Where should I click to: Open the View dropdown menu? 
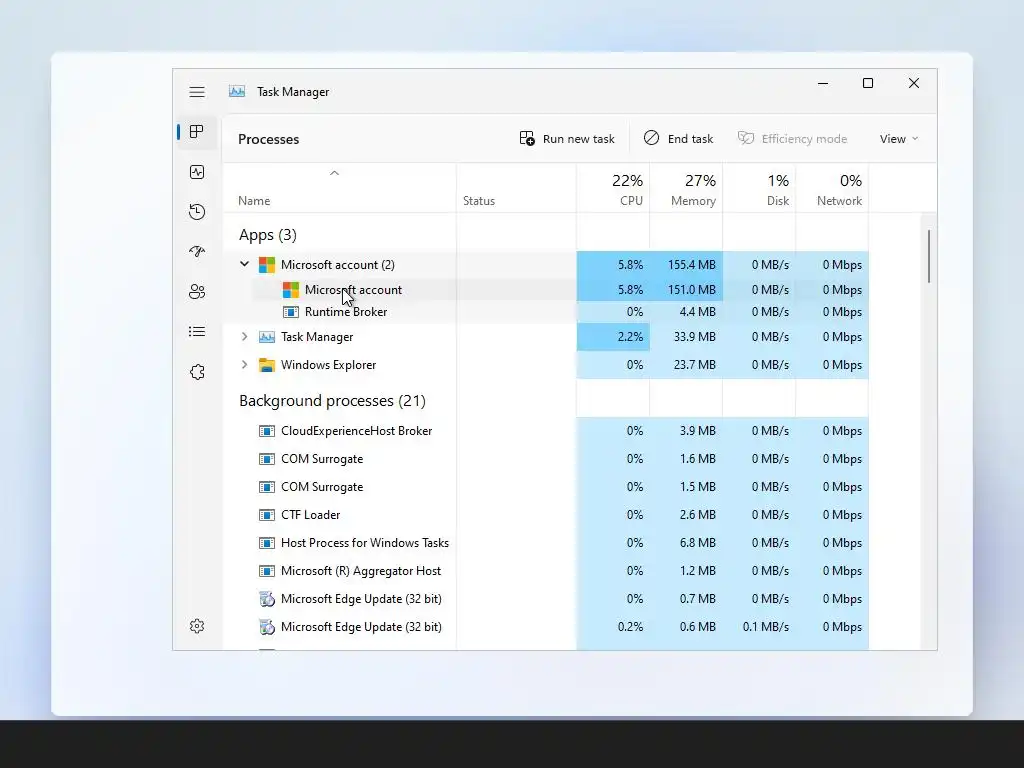pos(899,138)
